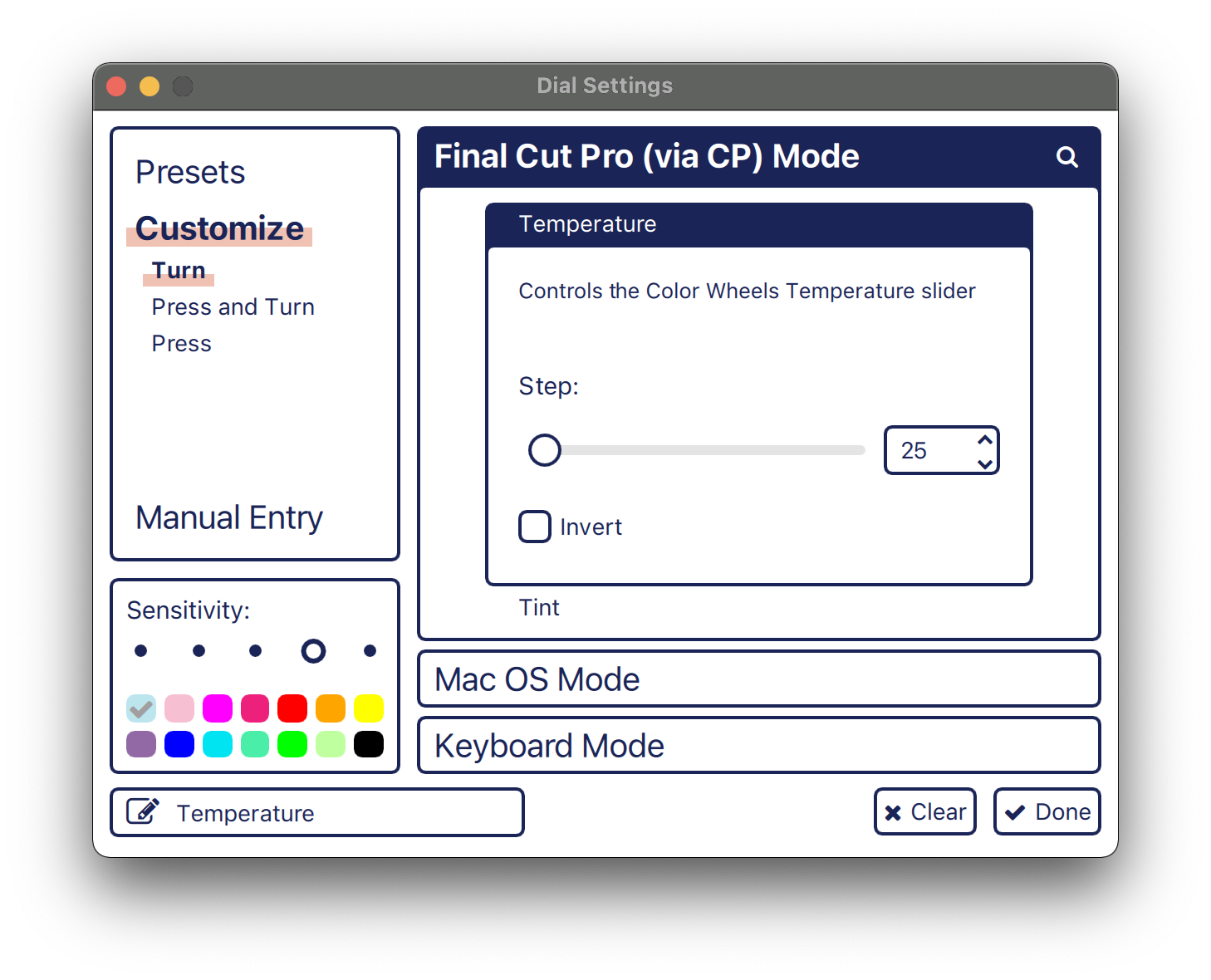Open Manual Entry
The height and width of the screenshot is (980, 1211).
click(x=228, y=518)
